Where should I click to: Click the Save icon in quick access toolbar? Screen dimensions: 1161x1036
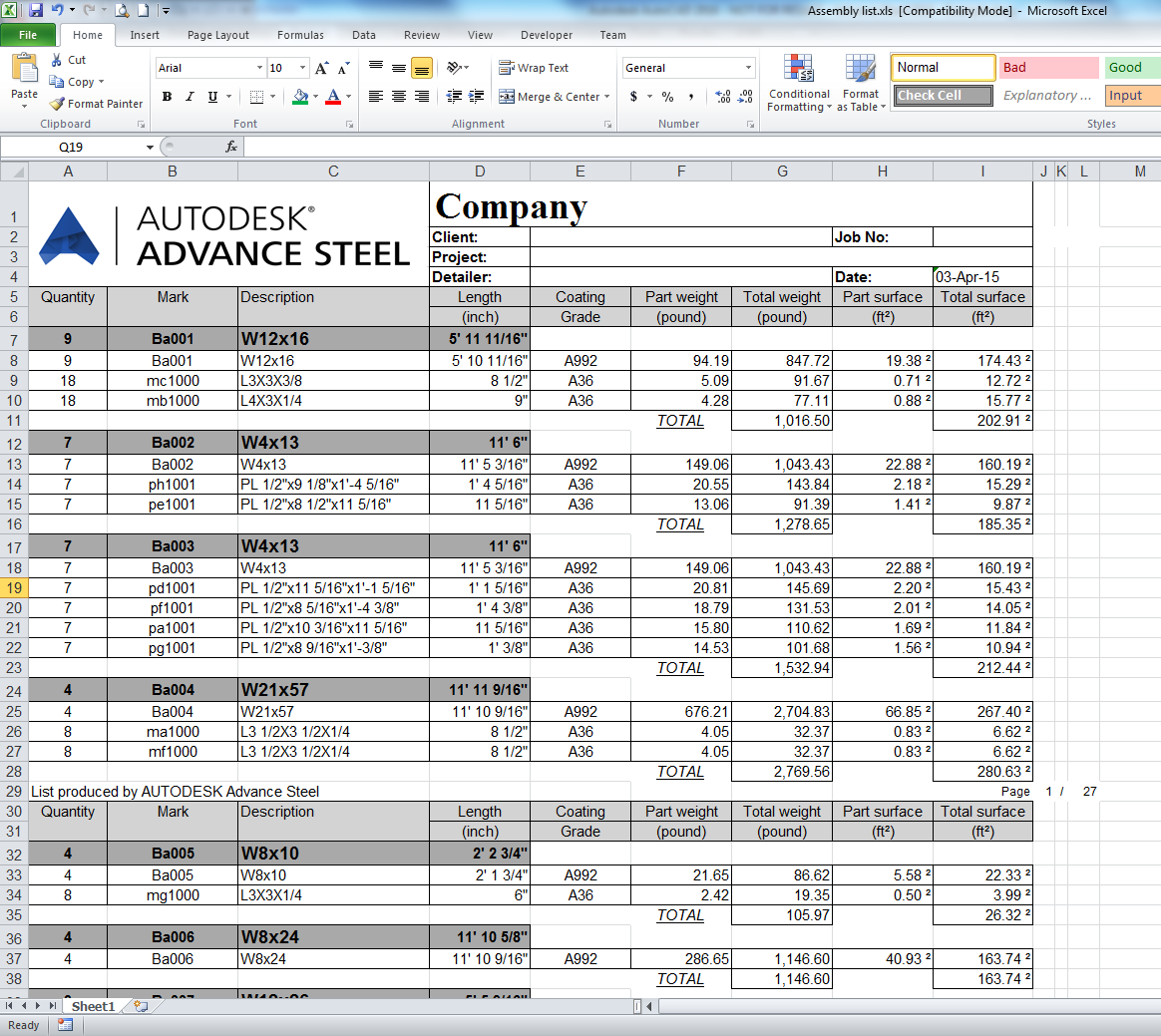(x=36, y=10)
